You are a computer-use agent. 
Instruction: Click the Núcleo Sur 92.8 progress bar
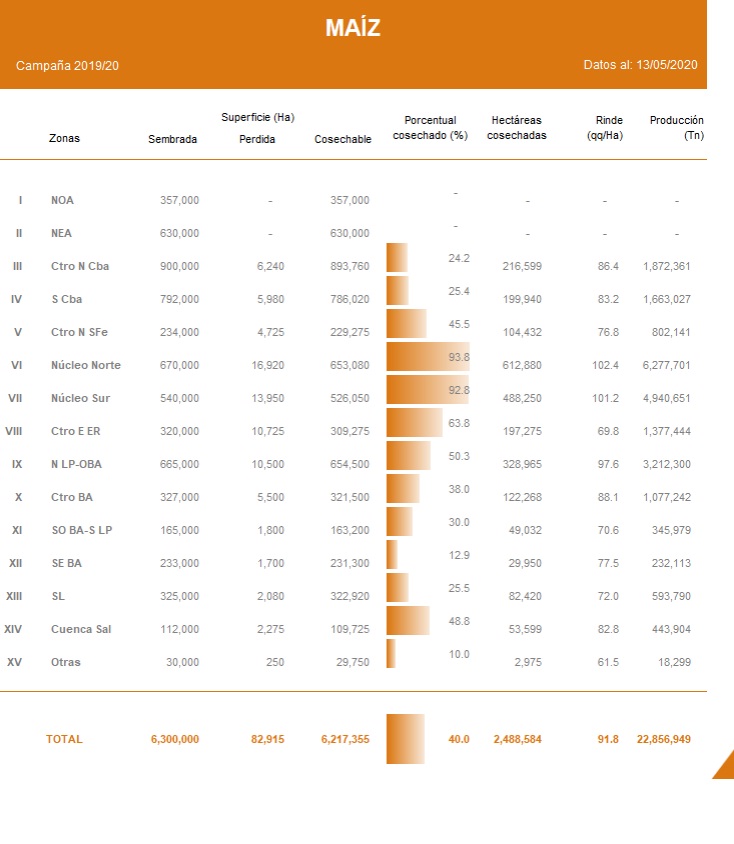tap(428, 390)
